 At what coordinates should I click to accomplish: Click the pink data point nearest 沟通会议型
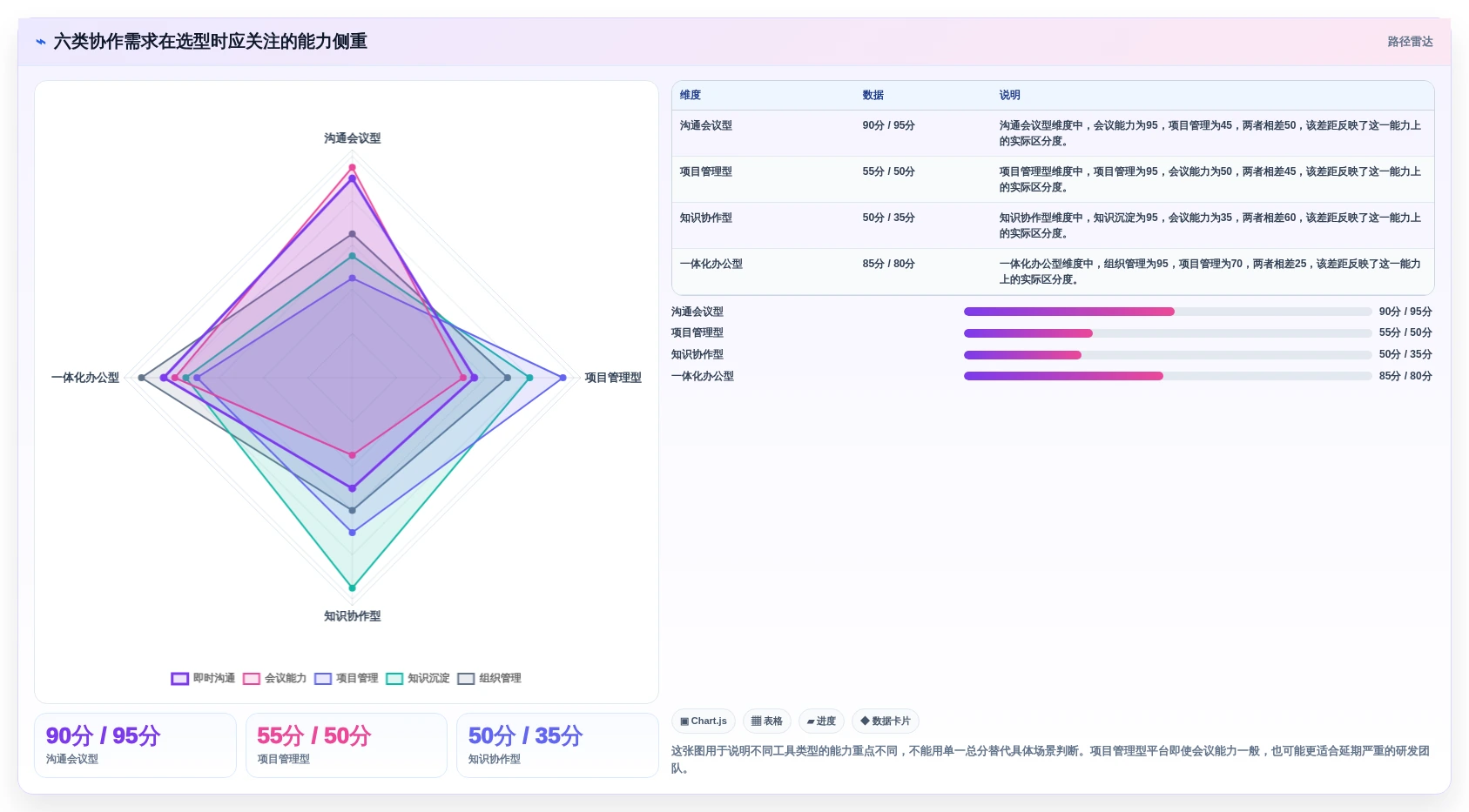[x=353, y=167]
